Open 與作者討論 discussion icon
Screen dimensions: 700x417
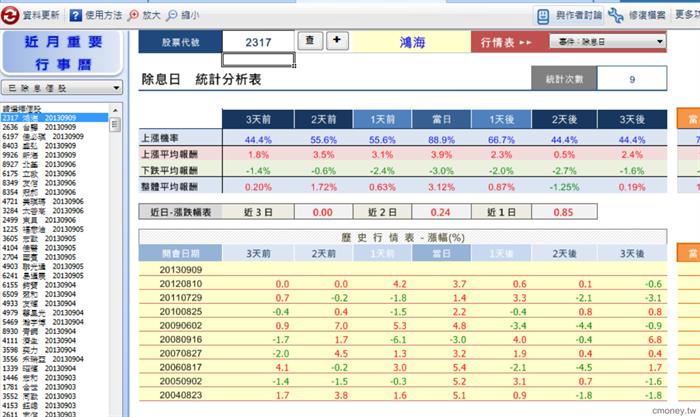543,16
